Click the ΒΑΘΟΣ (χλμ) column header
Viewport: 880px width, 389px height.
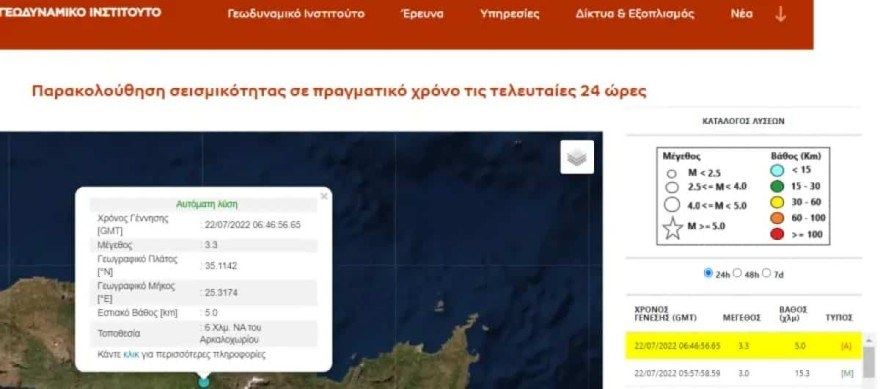(793, 314)
